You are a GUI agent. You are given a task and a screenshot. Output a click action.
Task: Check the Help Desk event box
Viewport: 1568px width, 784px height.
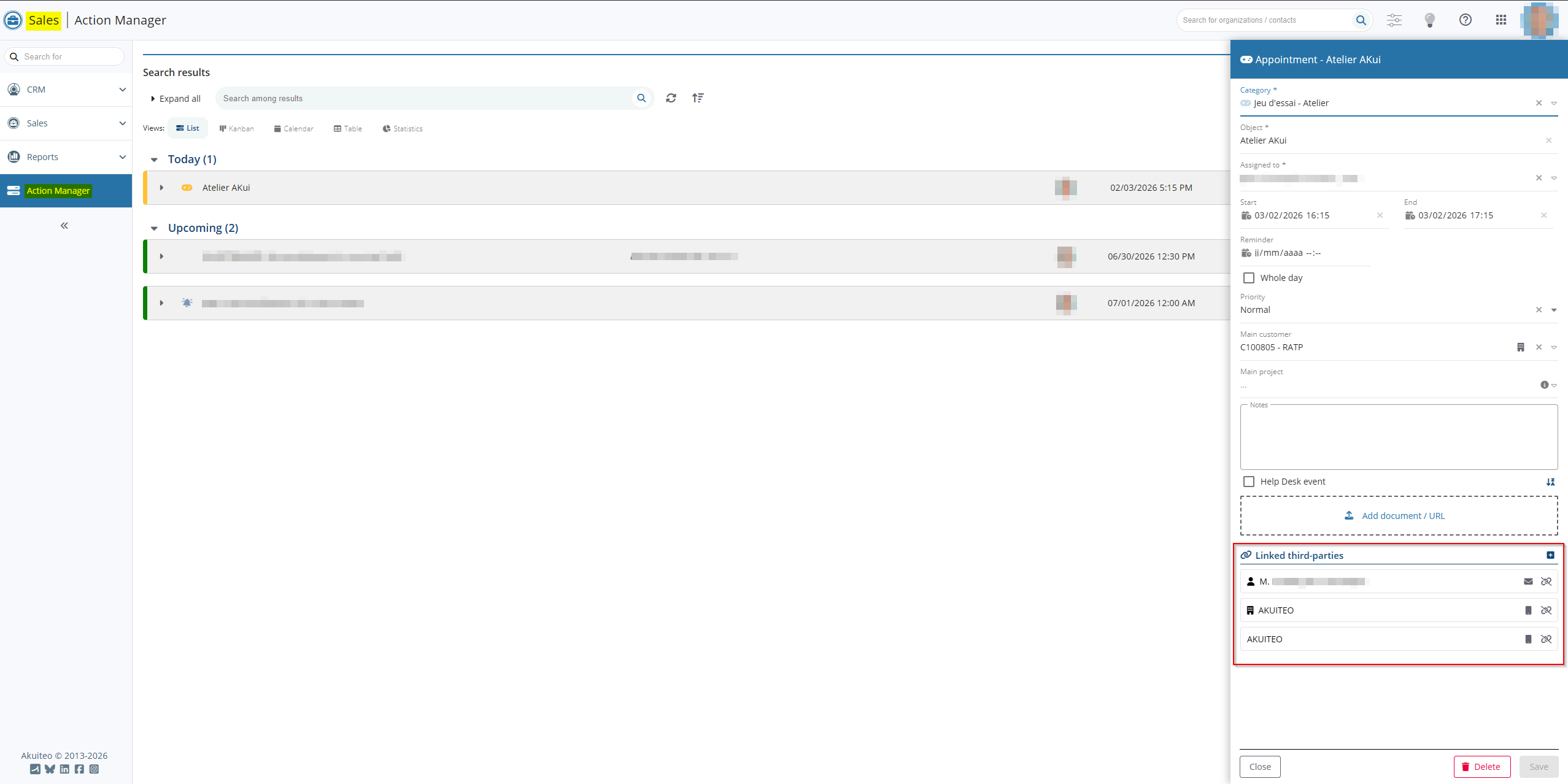coord(1248,482)
